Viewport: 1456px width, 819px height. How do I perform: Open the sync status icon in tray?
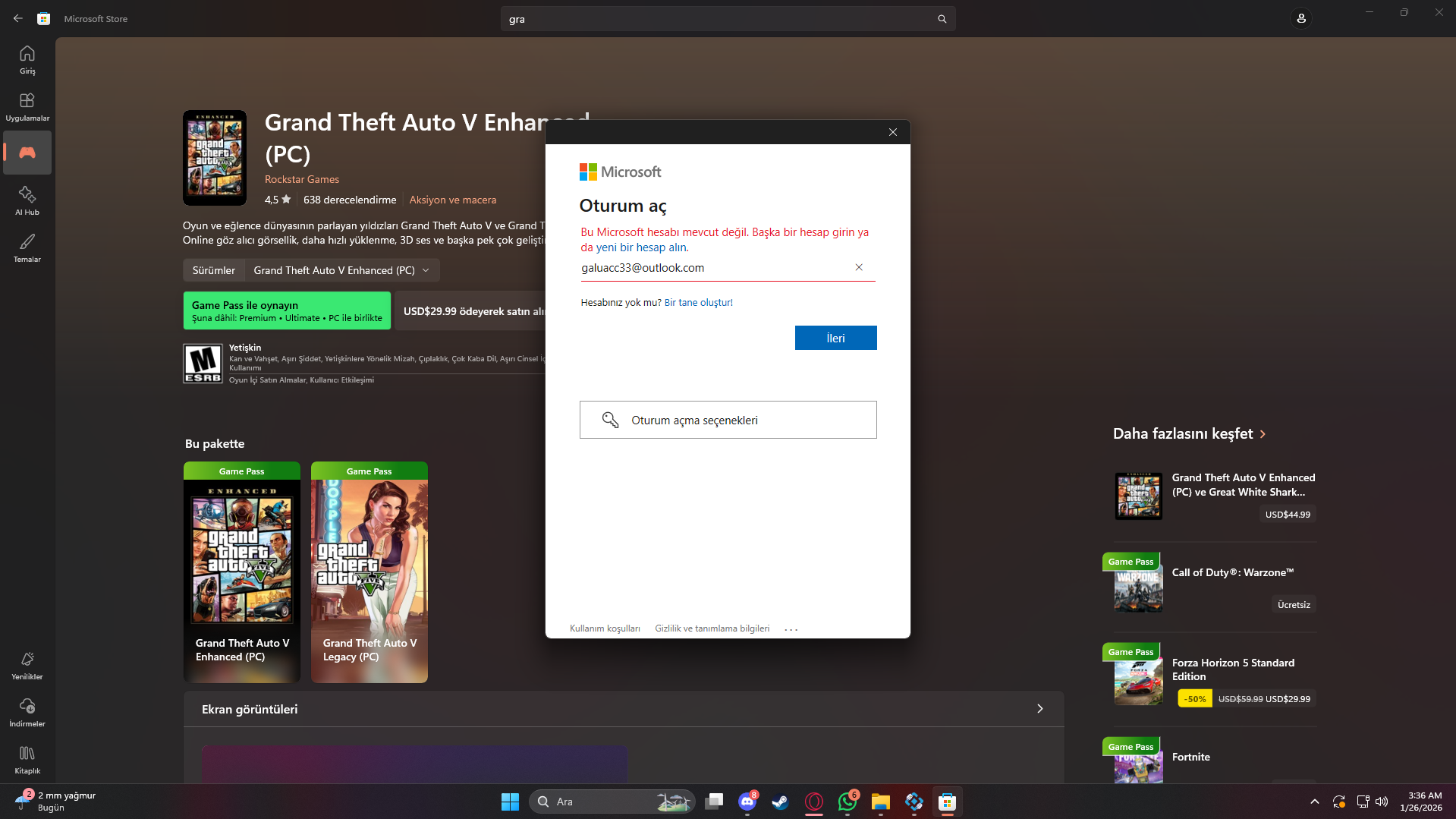(x=1339, y=802)
